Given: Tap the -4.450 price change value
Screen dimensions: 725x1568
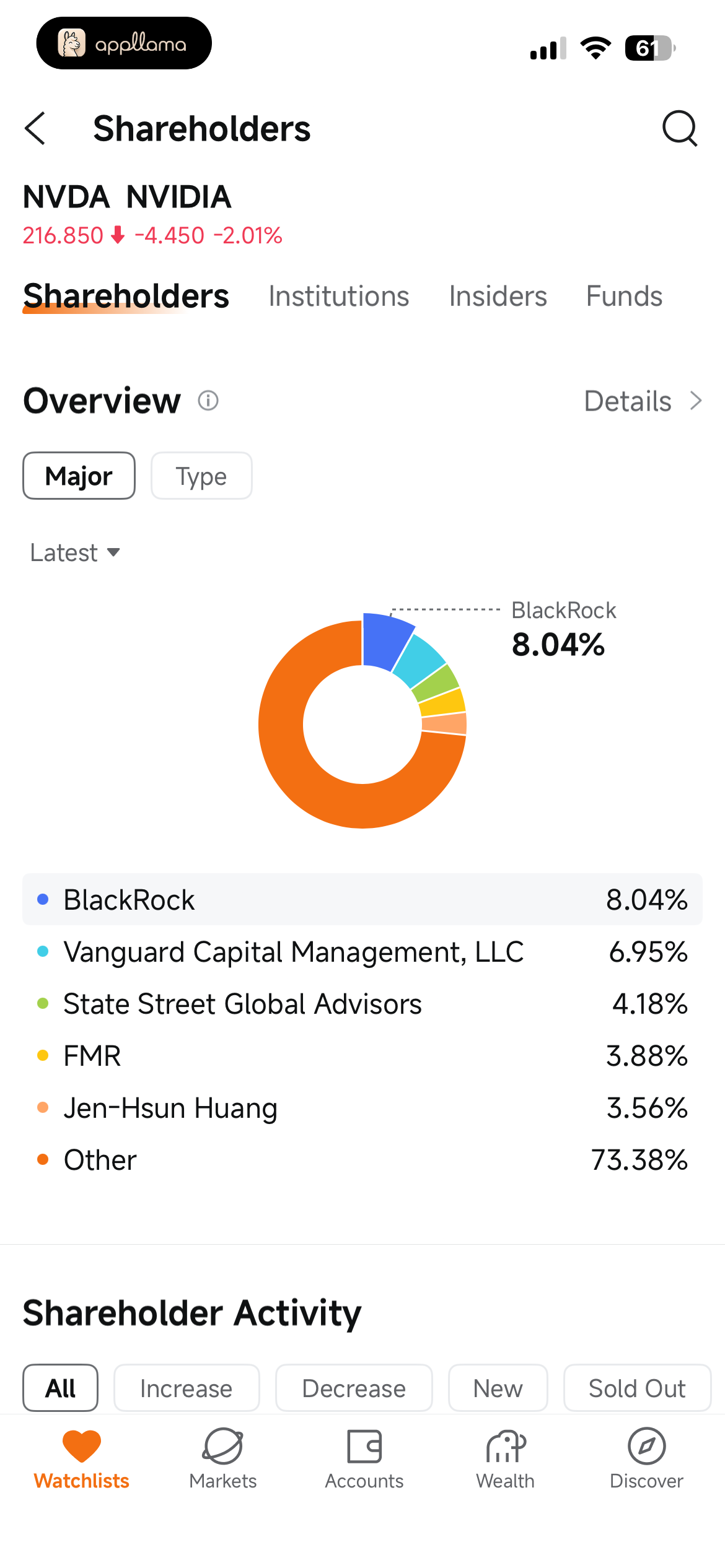Looking at the screenshot, I should coord(169,235).
